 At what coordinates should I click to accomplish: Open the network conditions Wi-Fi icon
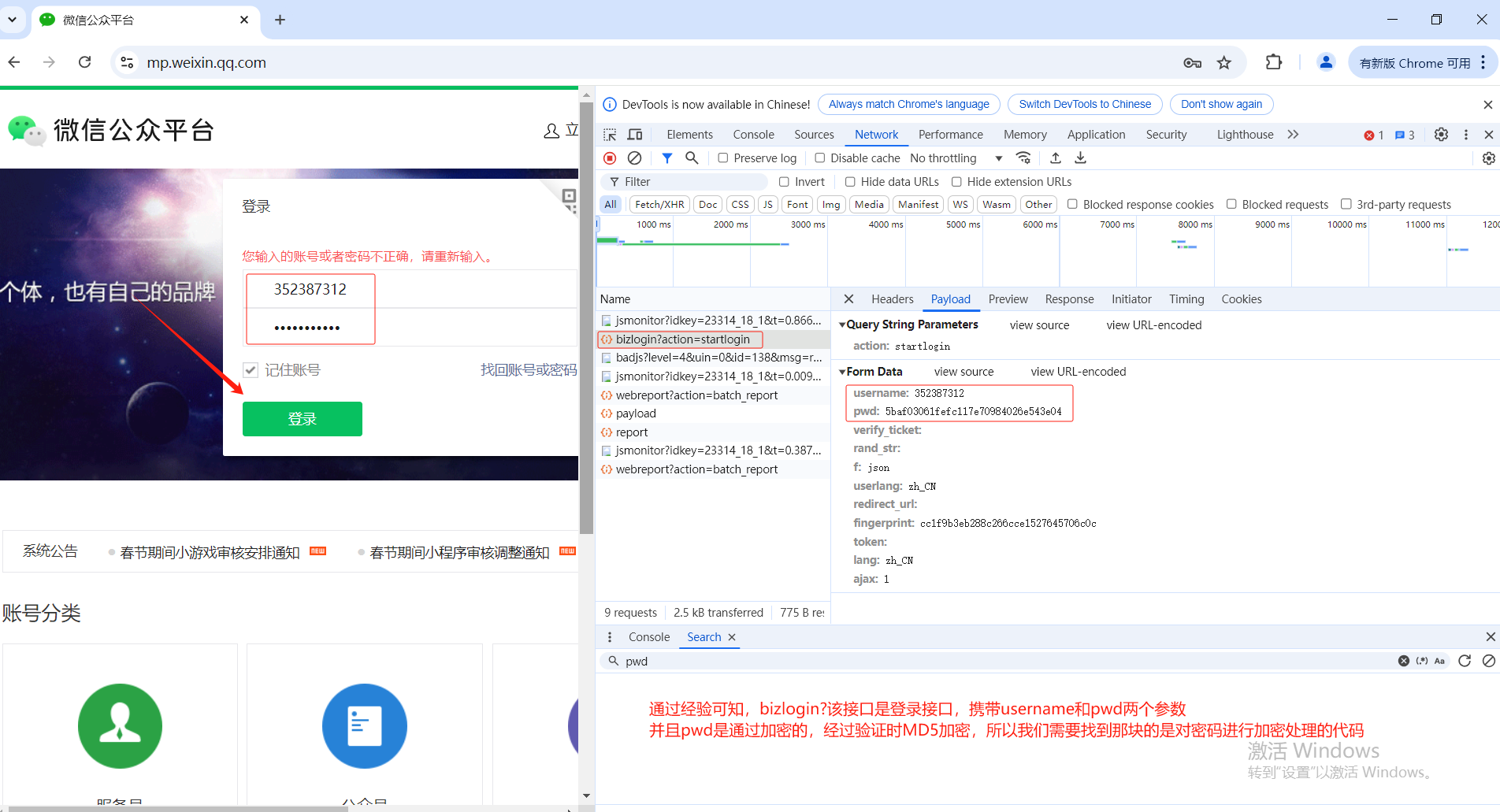1023,158
